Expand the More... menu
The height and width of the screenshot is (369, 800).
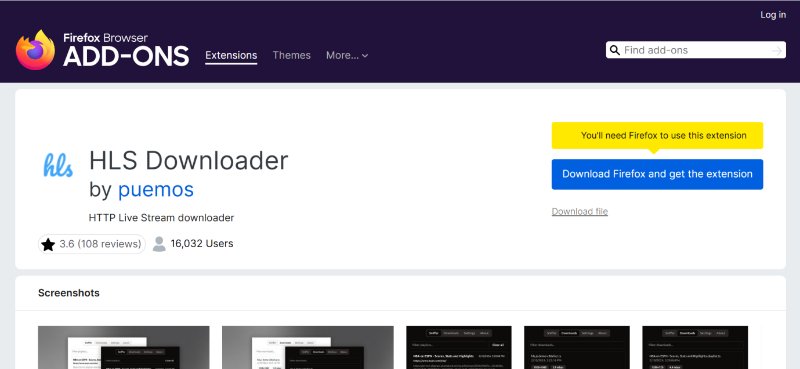(347, 55)
